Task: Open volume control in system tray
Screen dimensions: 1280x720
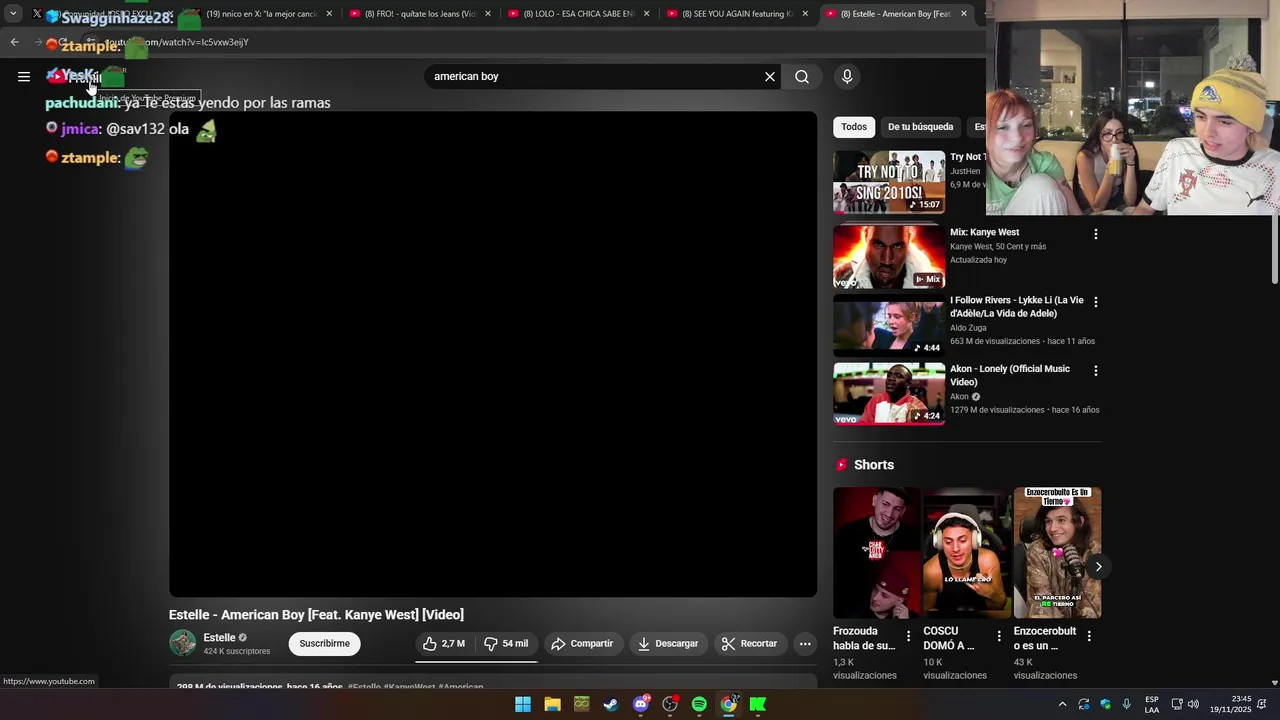Action: pos(1193,704)
